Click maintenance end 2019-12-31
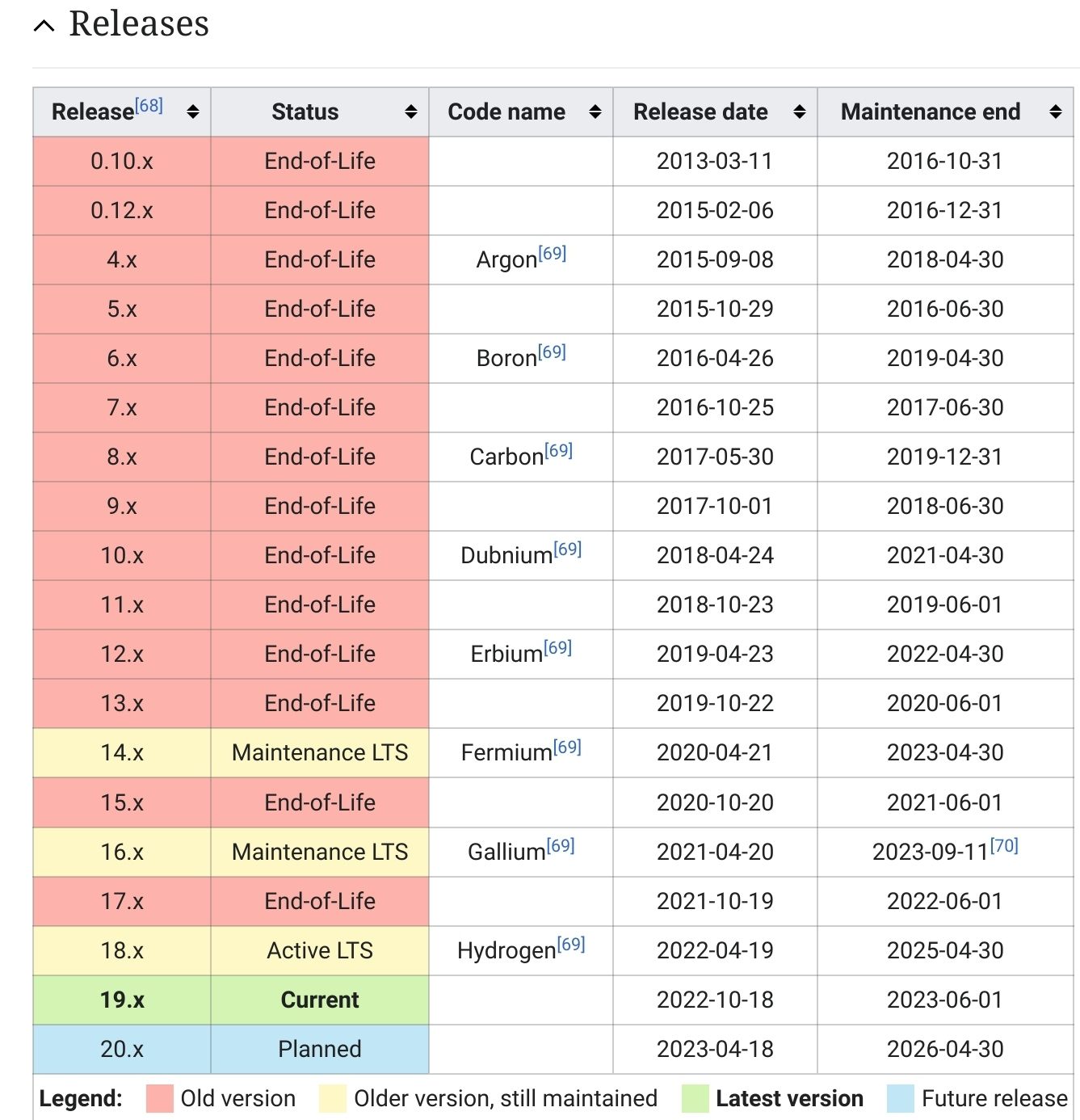1080x1120 pixels. (945, 457)
